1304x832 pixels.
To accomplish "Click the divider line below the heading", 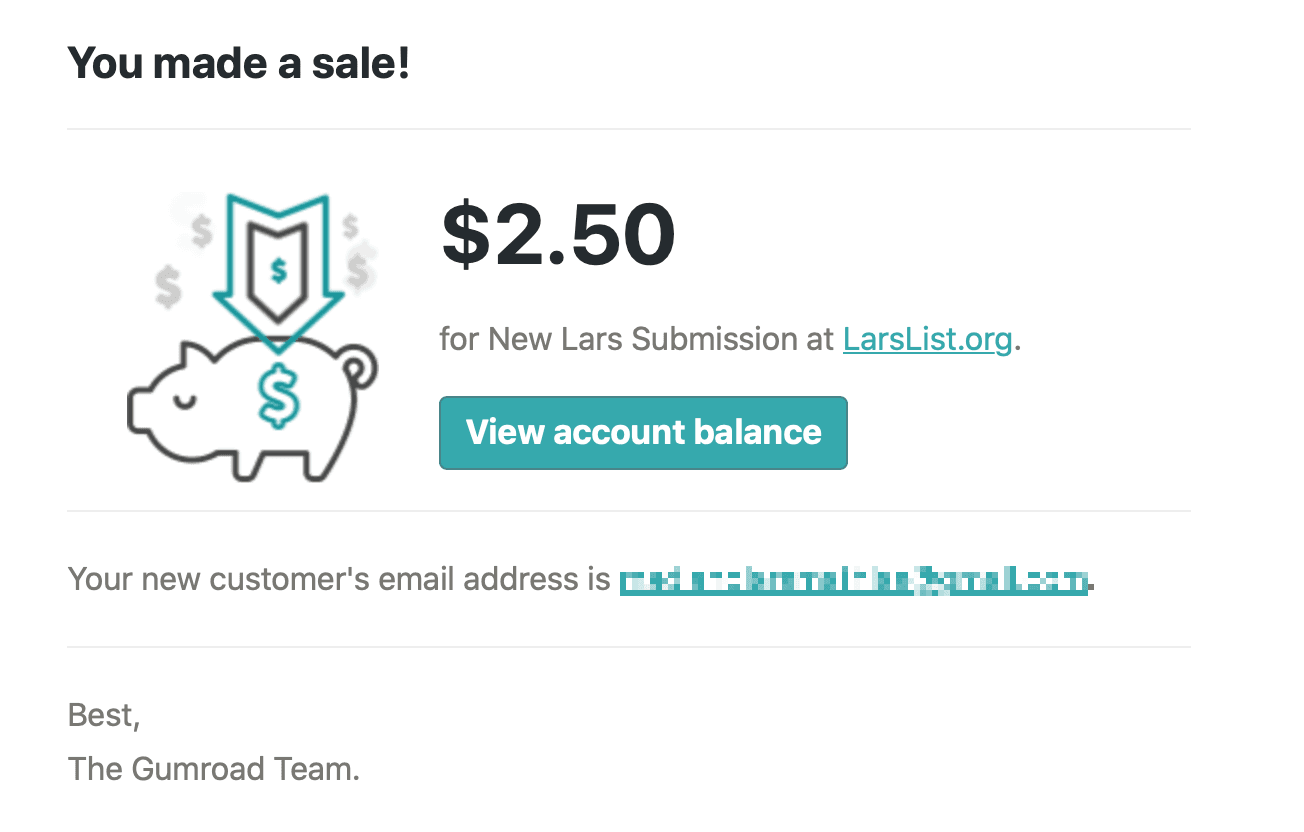I will [x=629, y=129].
